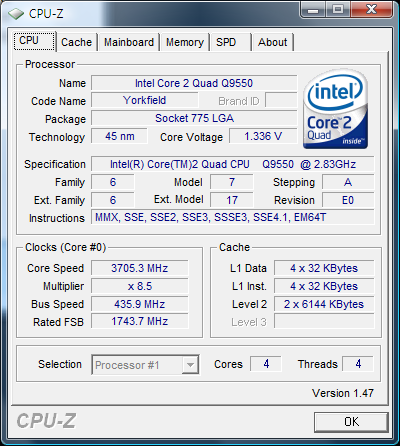Image resolution: width=400 pixels, height=446 pixels.
Task: Click the Family value field
Action: pos(113,182)
